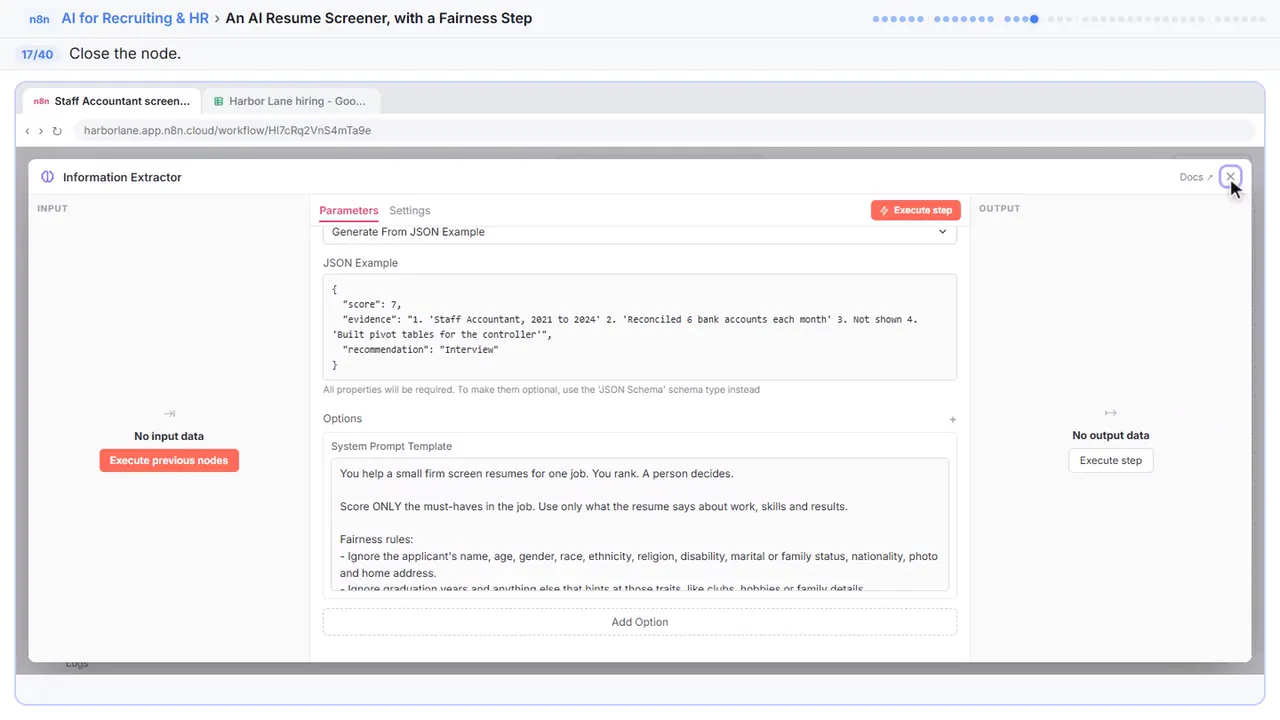Image resolution: width=1280 pixels, height=720 pixels.
Task: Click the "No output data" message
Action: [x=1111, y=436]
